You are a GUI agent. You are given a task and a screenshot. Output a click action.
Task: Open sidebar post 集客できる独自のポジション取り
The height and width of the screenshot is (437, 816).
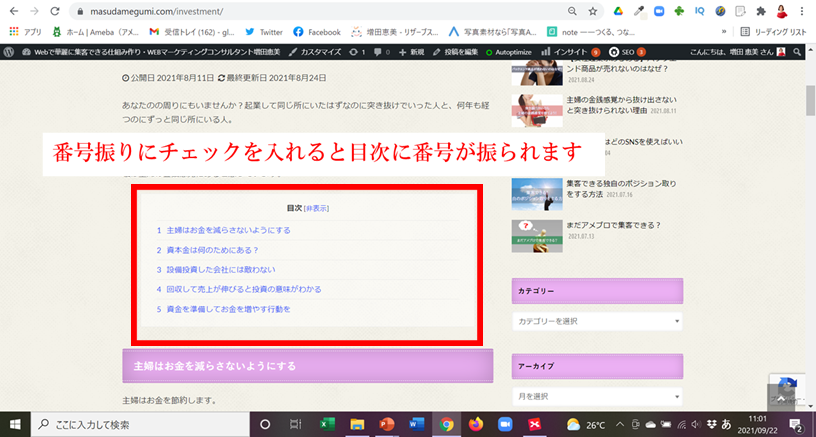click(x=621, y=188)
